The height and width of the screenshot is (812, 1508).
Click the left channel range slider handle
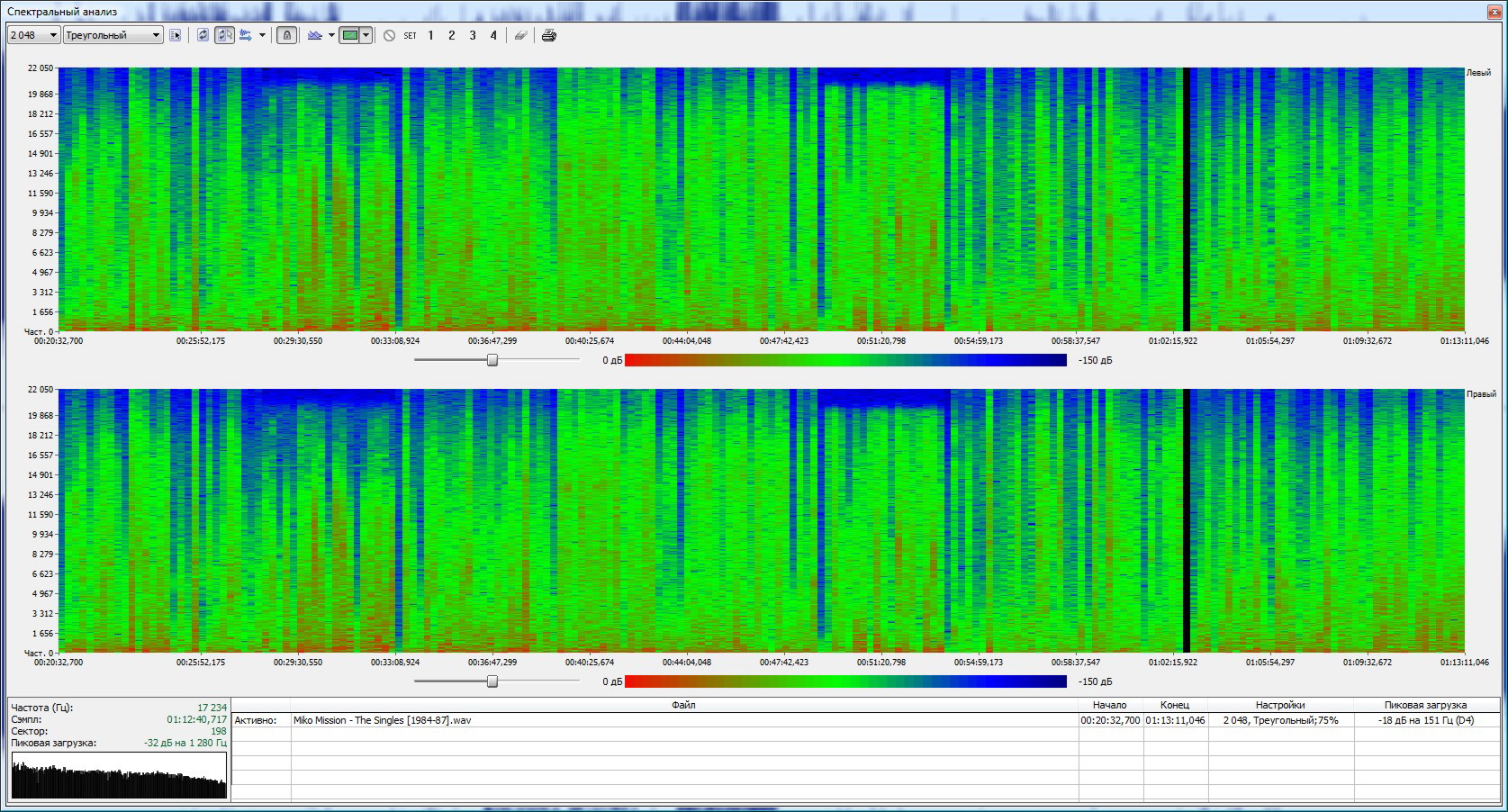[x=492, y=360]
